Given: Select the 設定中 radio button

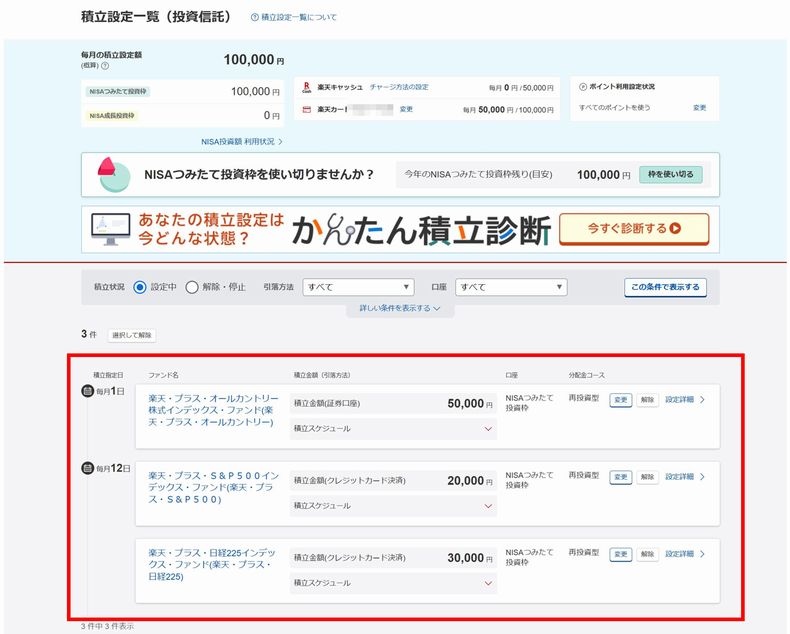Looking at the screenshot, I should click(140, 287).
